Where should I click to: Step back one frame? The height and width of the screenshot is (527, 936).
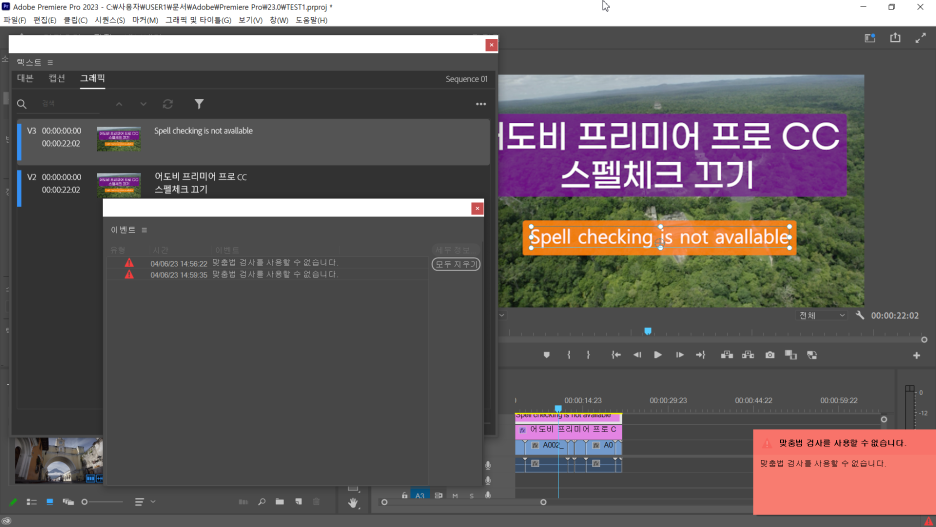click(637, 355)
